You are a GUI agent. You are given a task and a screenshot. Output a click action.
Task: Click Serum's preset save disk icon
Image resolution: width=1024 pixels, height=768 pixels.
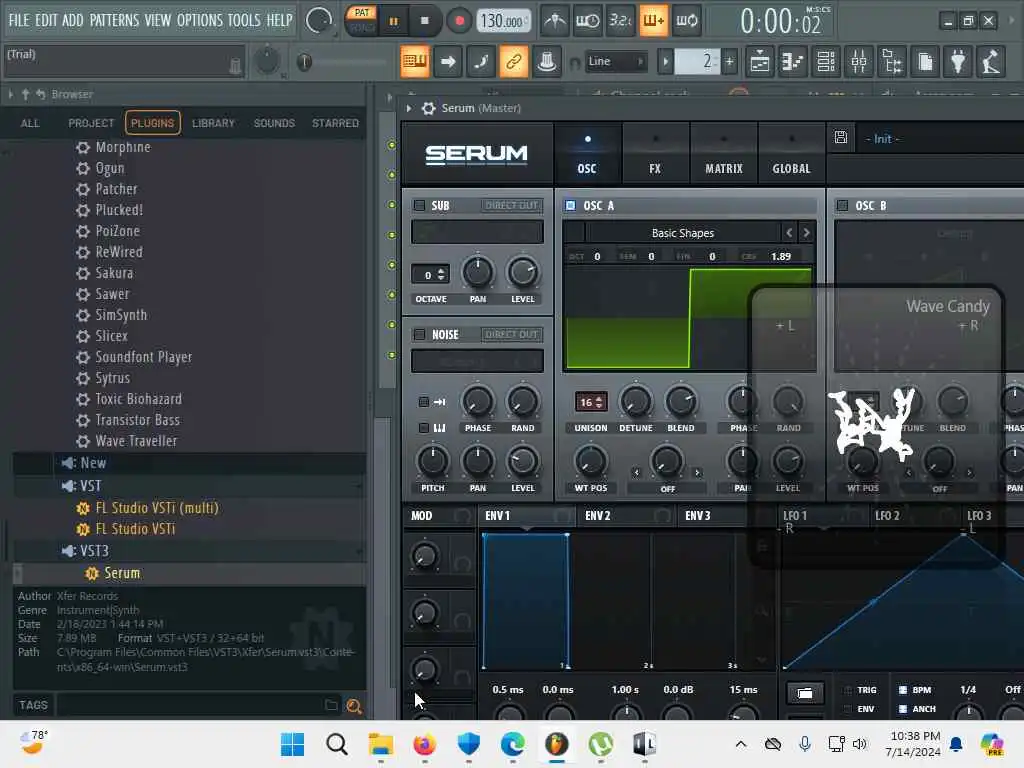click(841, 137)
